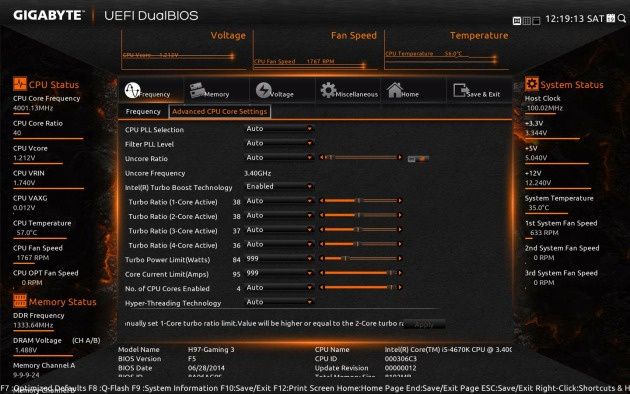
Task: Click the Turbo Ratio 3-Core Active slider
Action: tap(361, 229)
